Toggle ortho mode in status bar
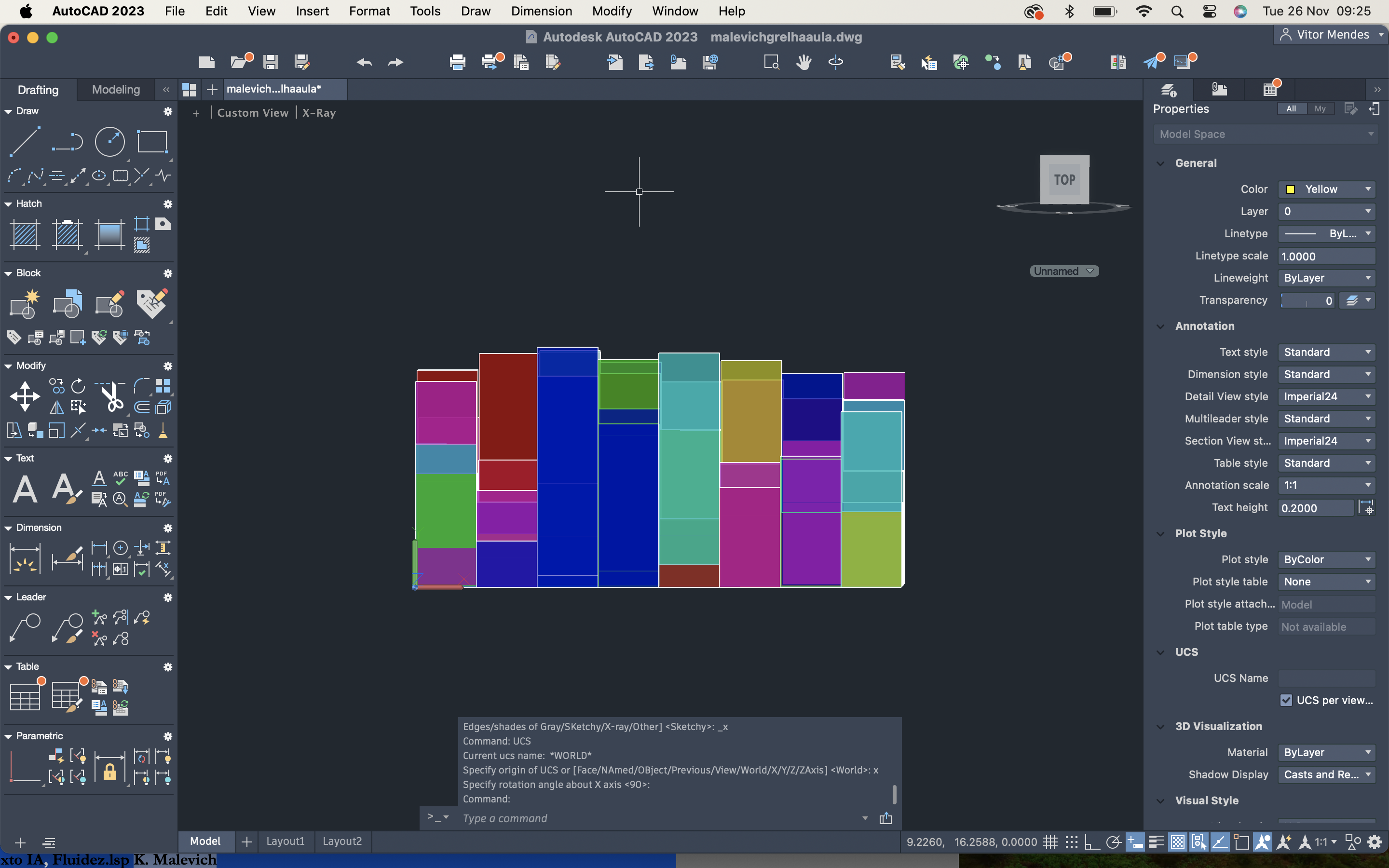This screenshot has width=1389, height=868. 1092,842
